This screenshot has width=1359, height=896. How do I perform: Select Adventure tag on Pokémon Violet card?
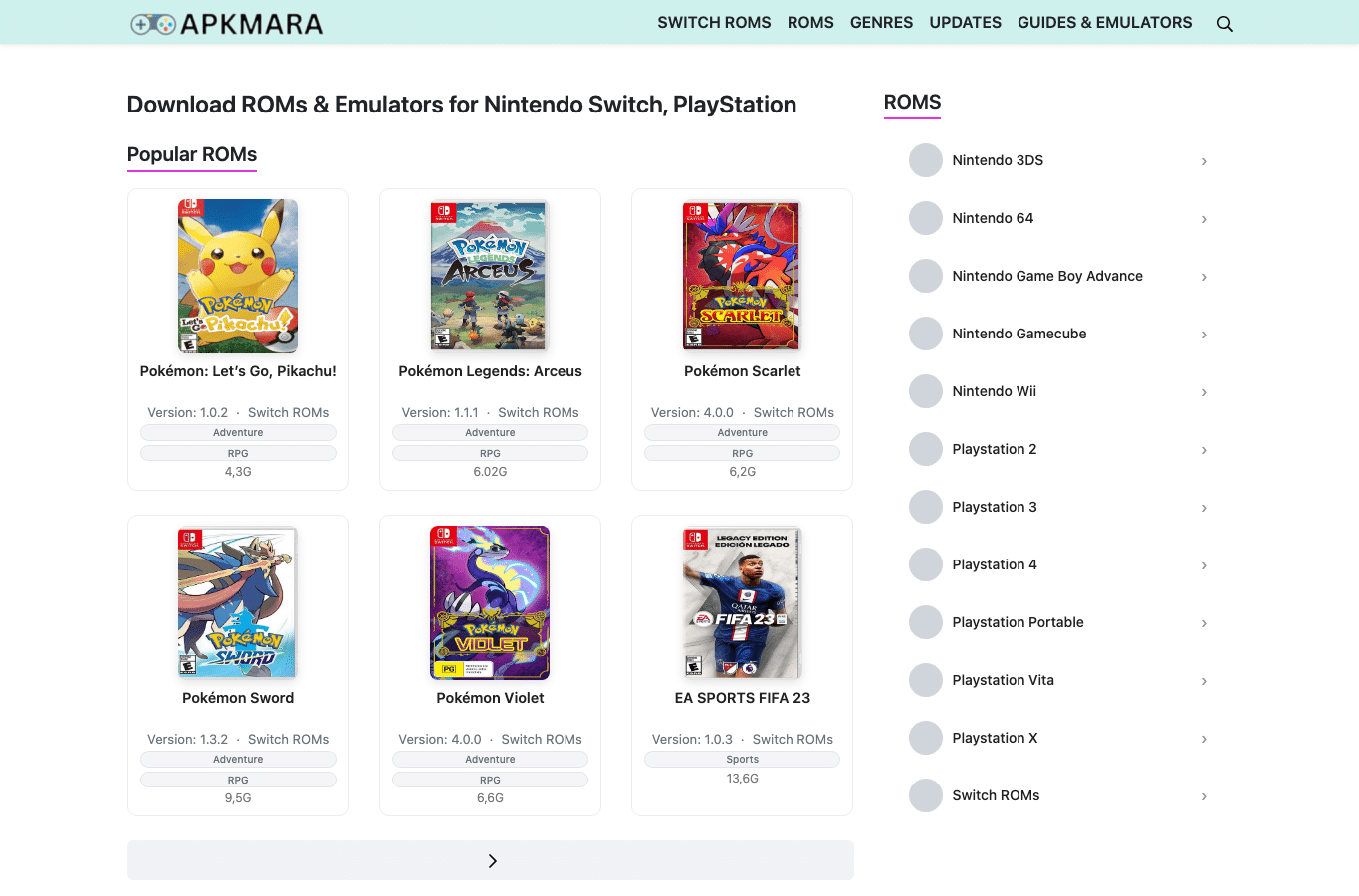(x=490, y=760)
